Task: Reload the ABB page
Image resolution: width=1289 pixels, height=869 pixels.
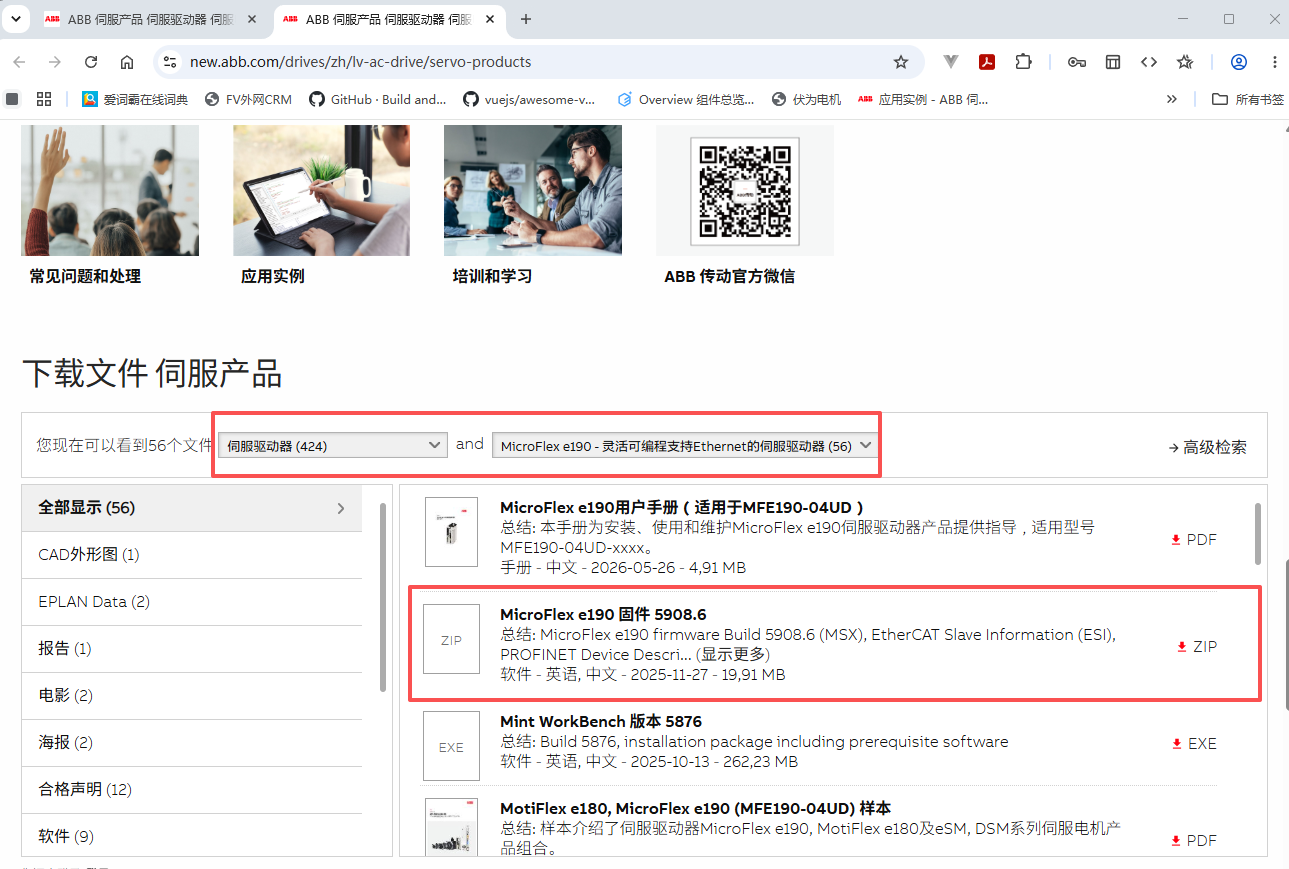Action: click(91, 62)
